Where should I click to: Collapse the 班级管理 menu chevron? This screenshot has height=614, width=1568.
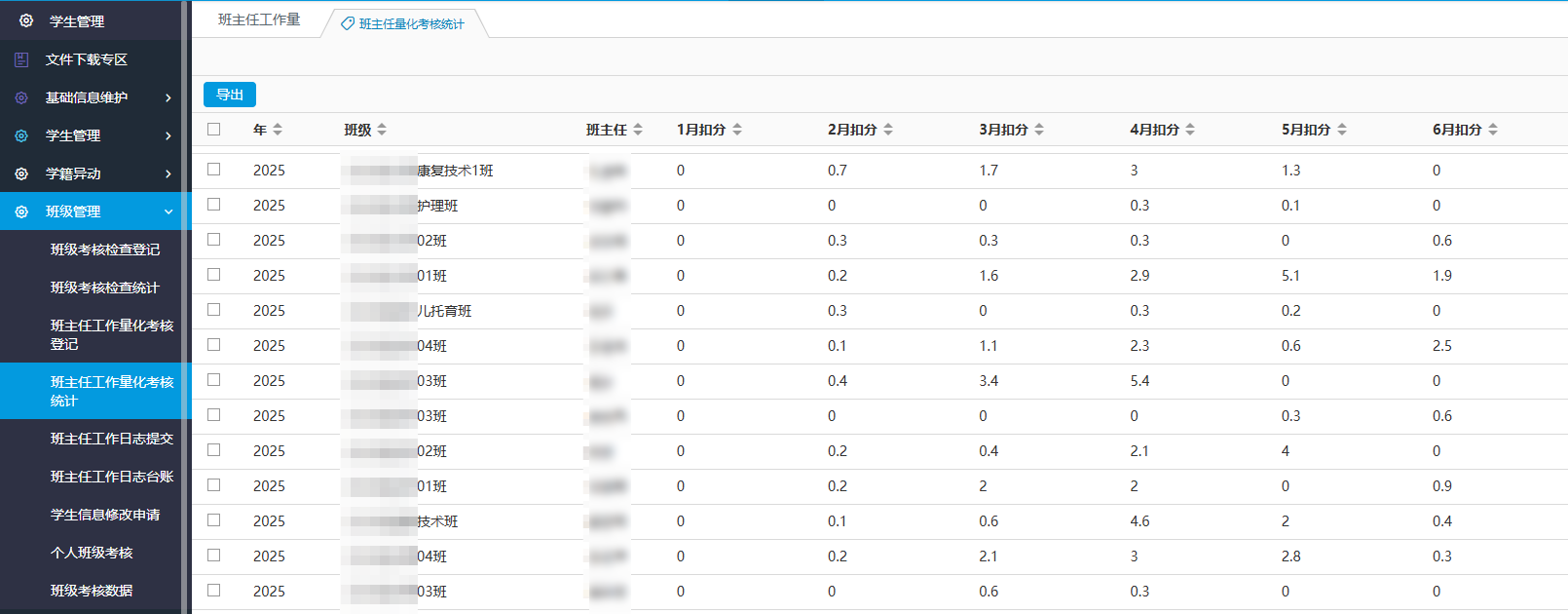pos(168,211)
